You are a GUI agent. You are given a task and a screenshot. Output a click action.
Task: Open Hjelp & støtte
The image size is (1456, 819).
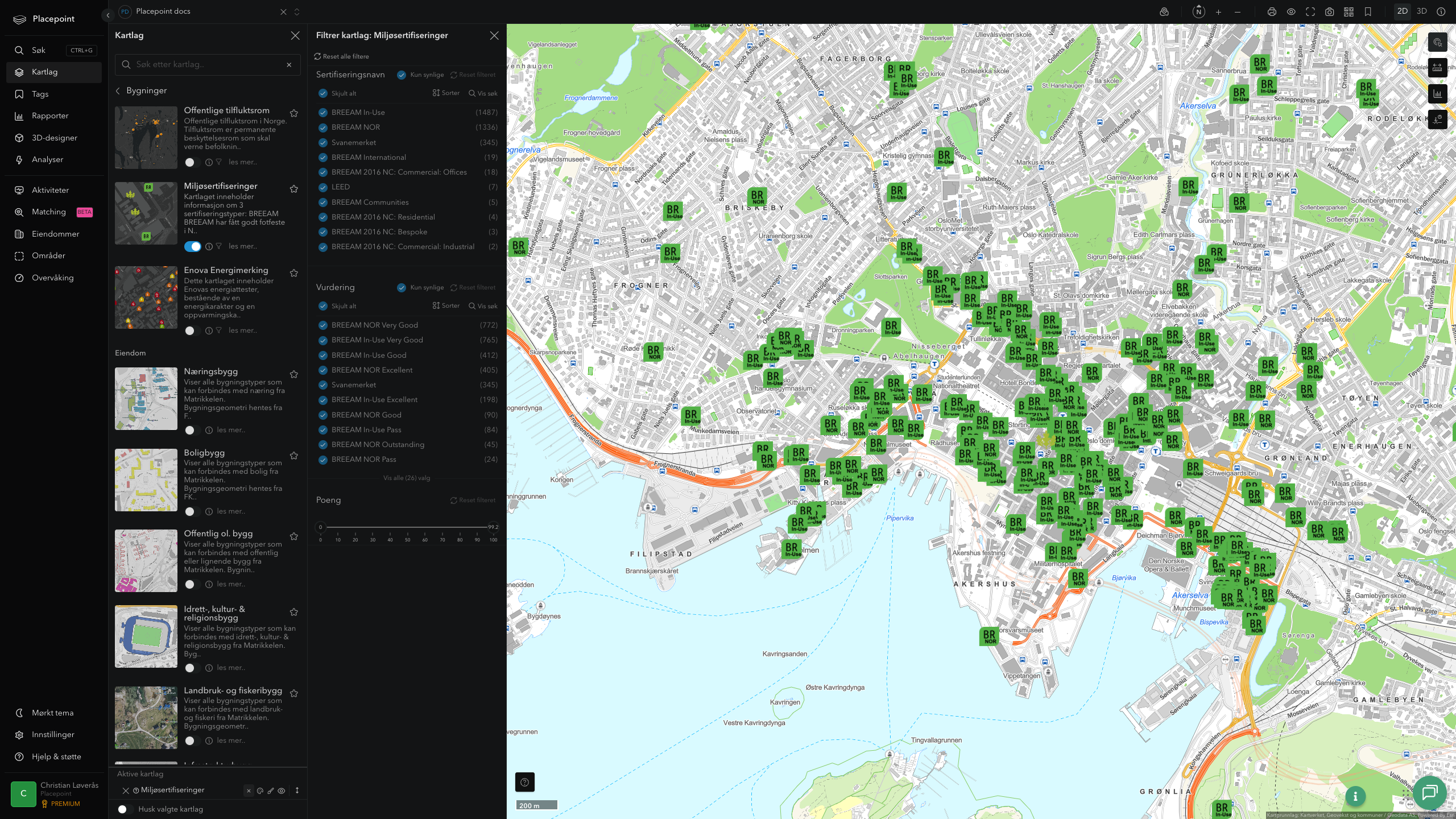pos(54,757)
